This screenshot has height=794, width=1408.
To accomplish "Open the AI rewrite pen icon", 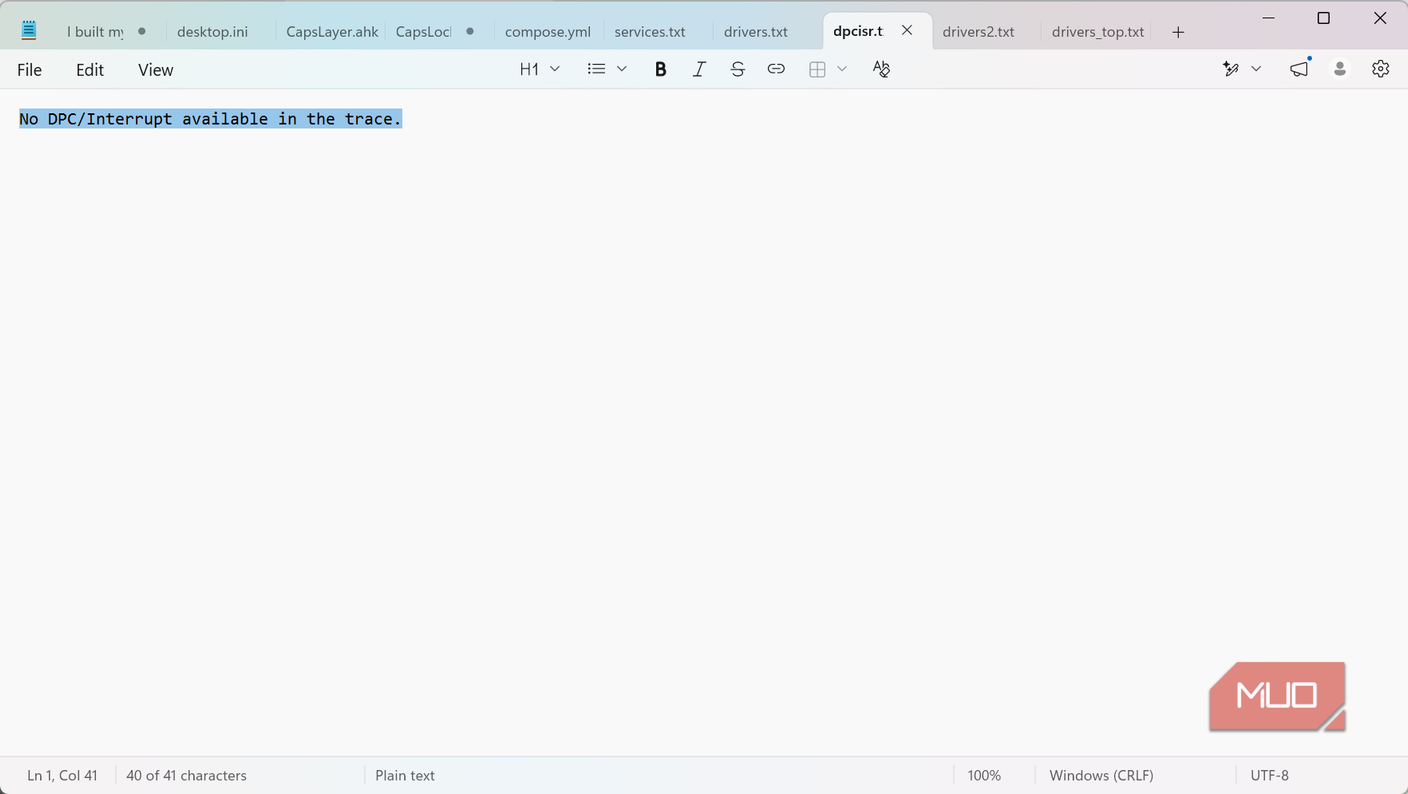I will (x=1231, y=69).
